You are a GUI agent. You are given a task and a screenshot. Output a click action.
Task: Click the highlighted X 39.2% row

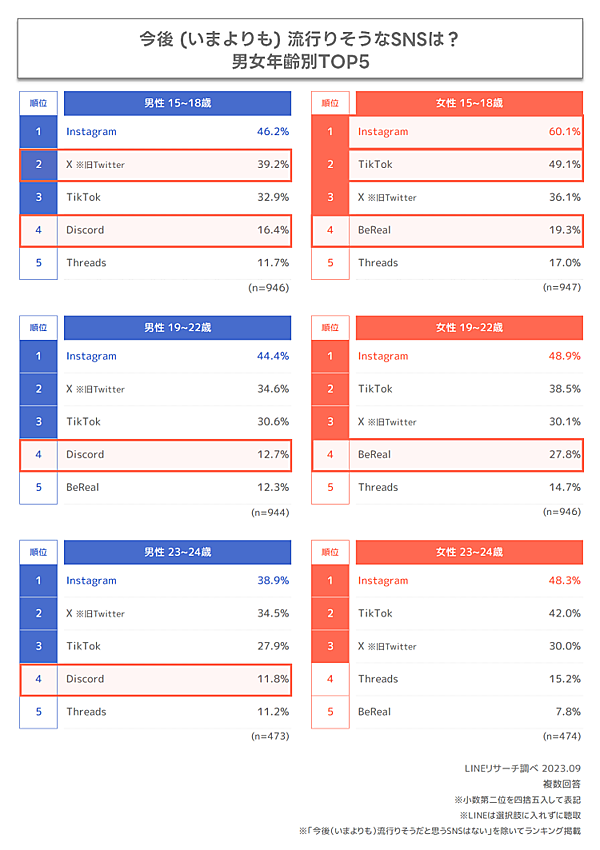(x=177, y=165)
